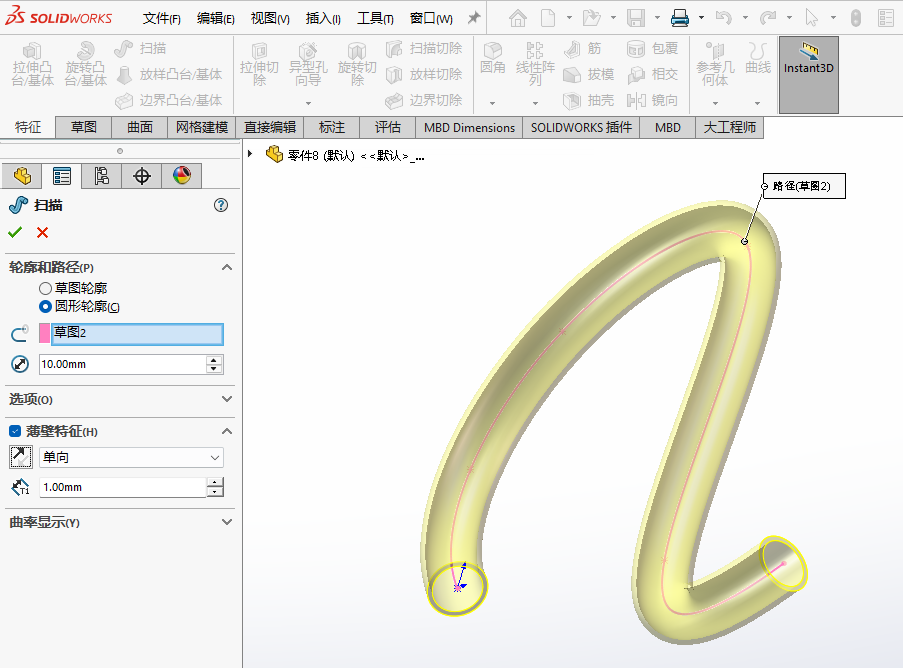Cancel the sweep with red X
Viewport: 903px width, 668px height.
42,232
